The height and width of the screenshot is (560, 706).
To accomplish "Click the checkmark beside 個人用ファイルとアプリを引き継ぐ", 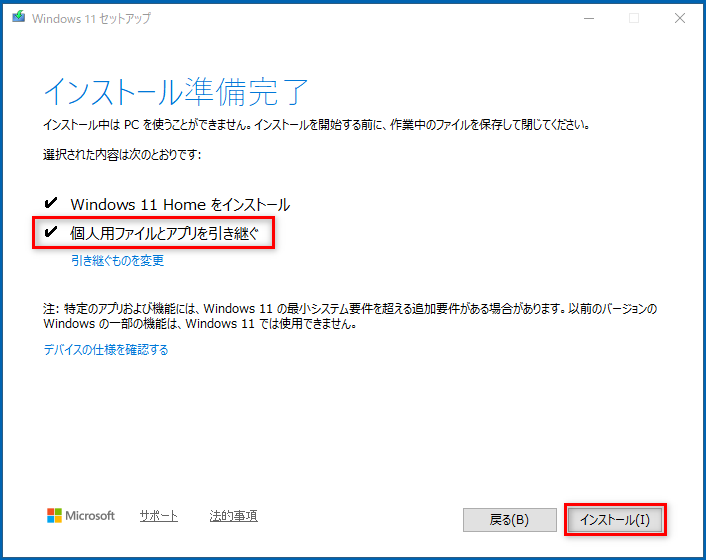I will [50, 231].
